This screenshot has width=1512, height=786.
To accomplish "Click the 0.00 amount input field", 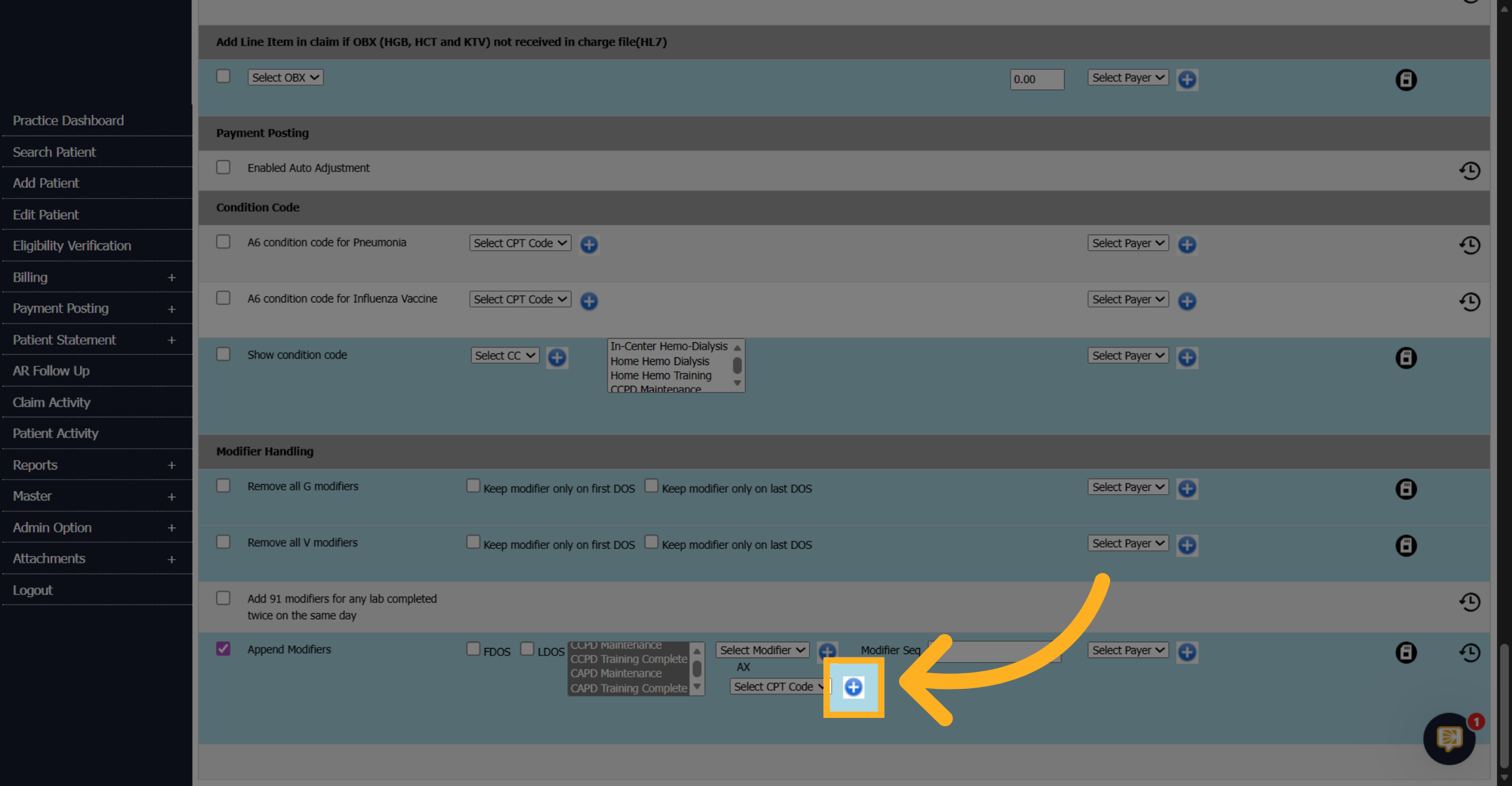I will (x=1037, y=79).
